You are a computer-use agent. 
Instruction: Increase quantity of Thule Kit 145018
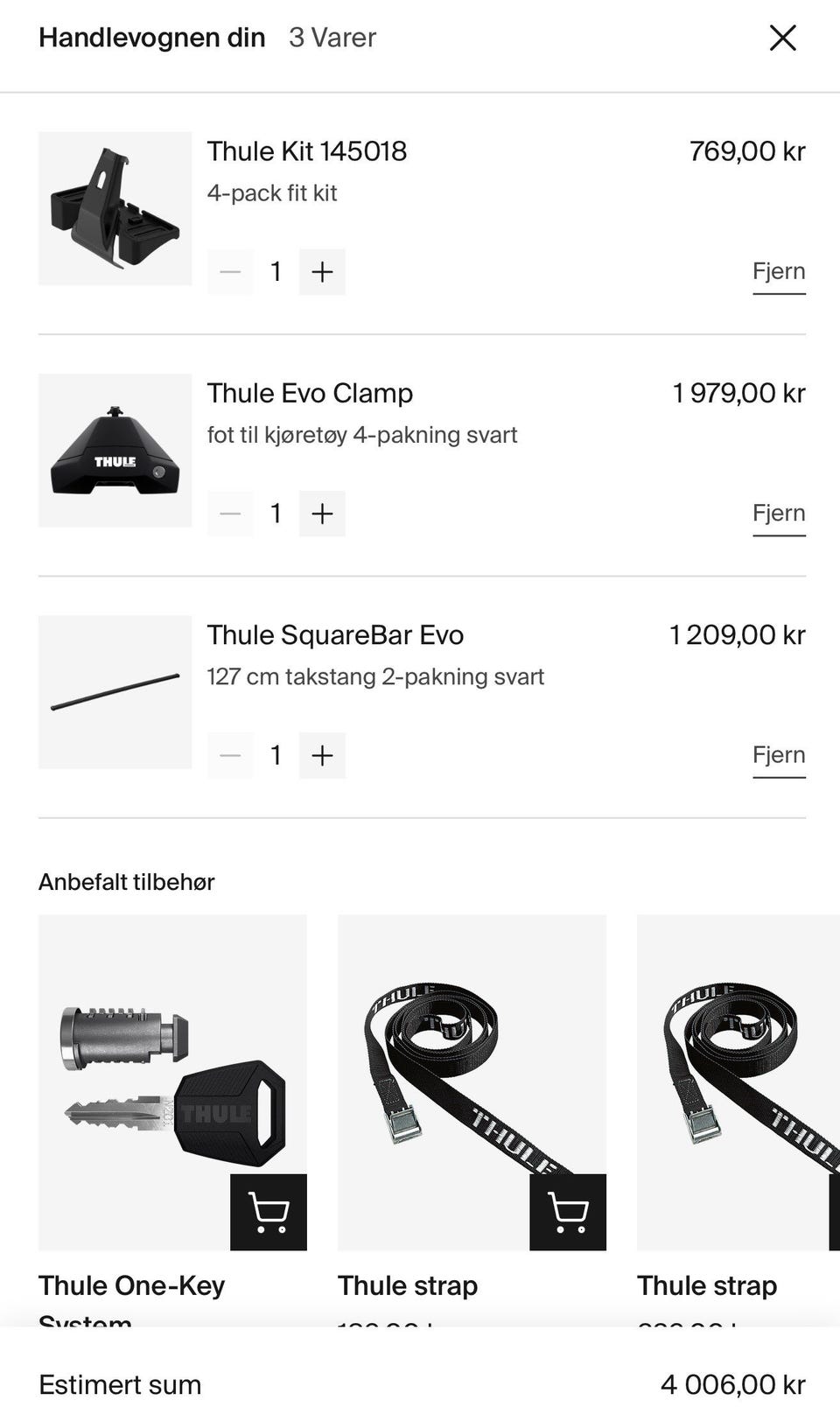pyautogui.click(x=322, y=271)
